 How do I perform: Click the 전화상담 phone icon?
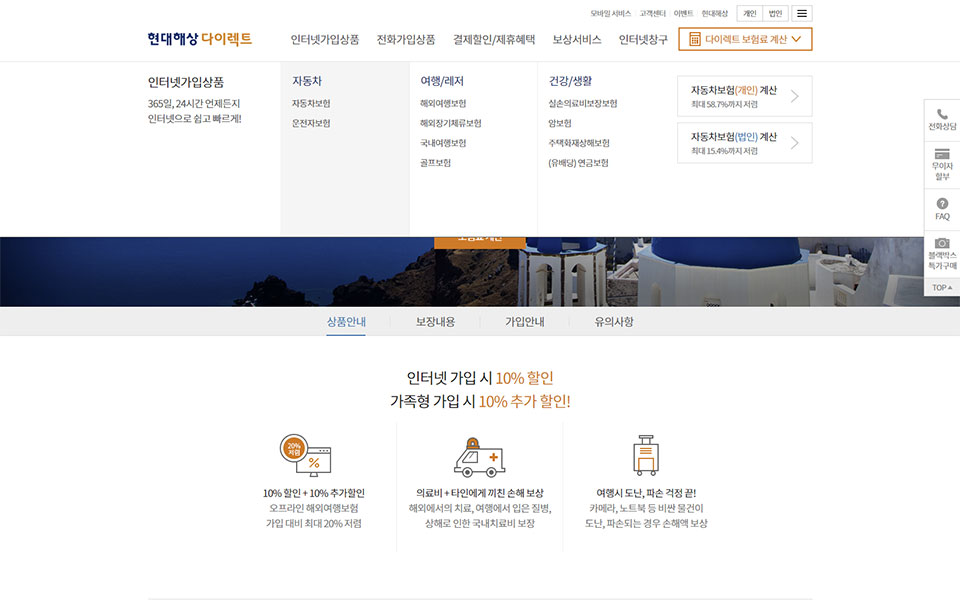(942, 115)
